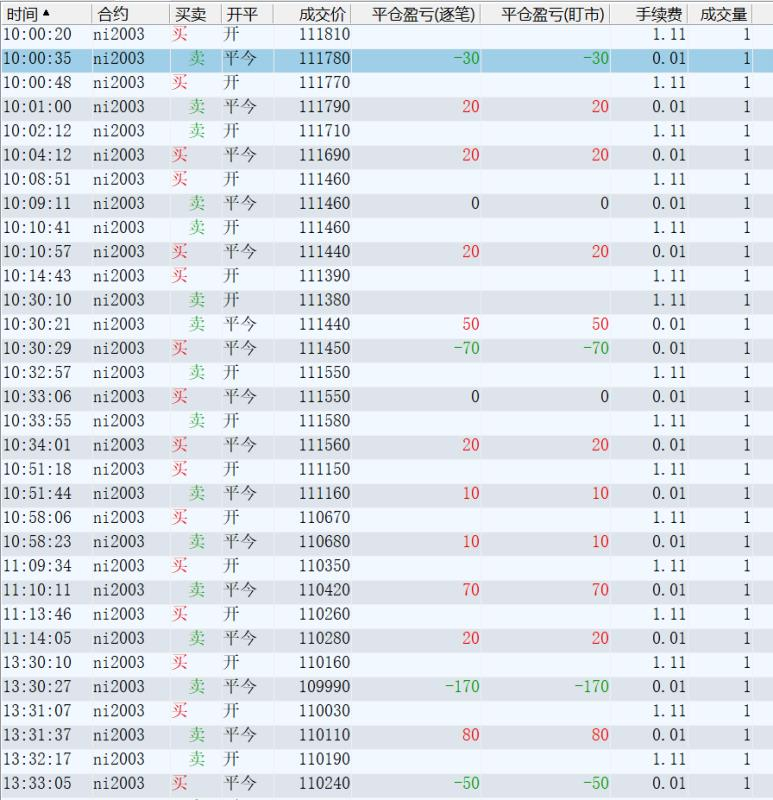Click contract ni2003 in the 10:32:57 row
The width and height of the screenshot is (773, 800).
tap(119, 372)
